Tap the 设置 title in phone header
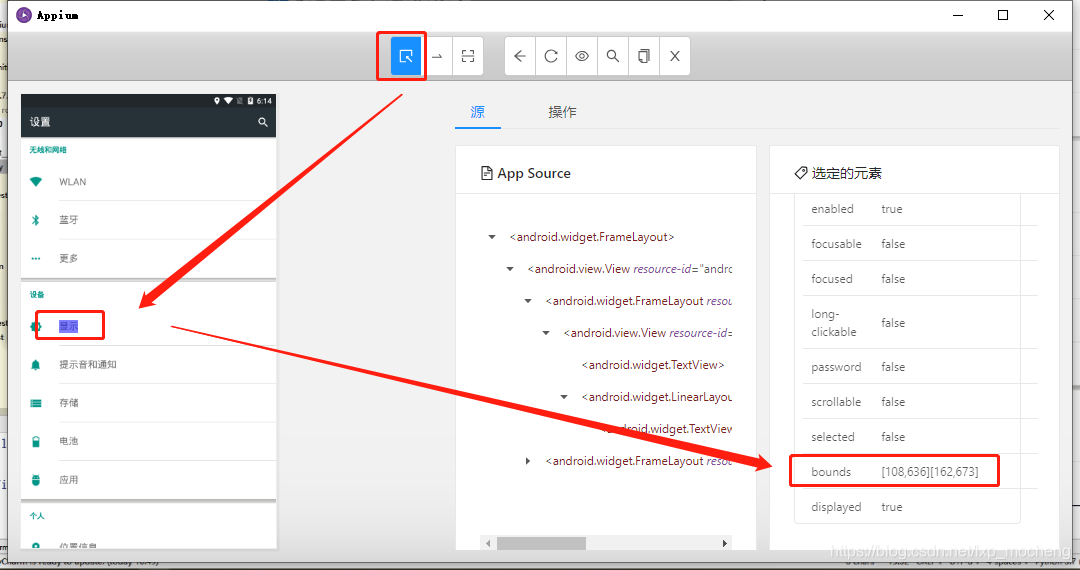1080x570 pixels. 40,122
